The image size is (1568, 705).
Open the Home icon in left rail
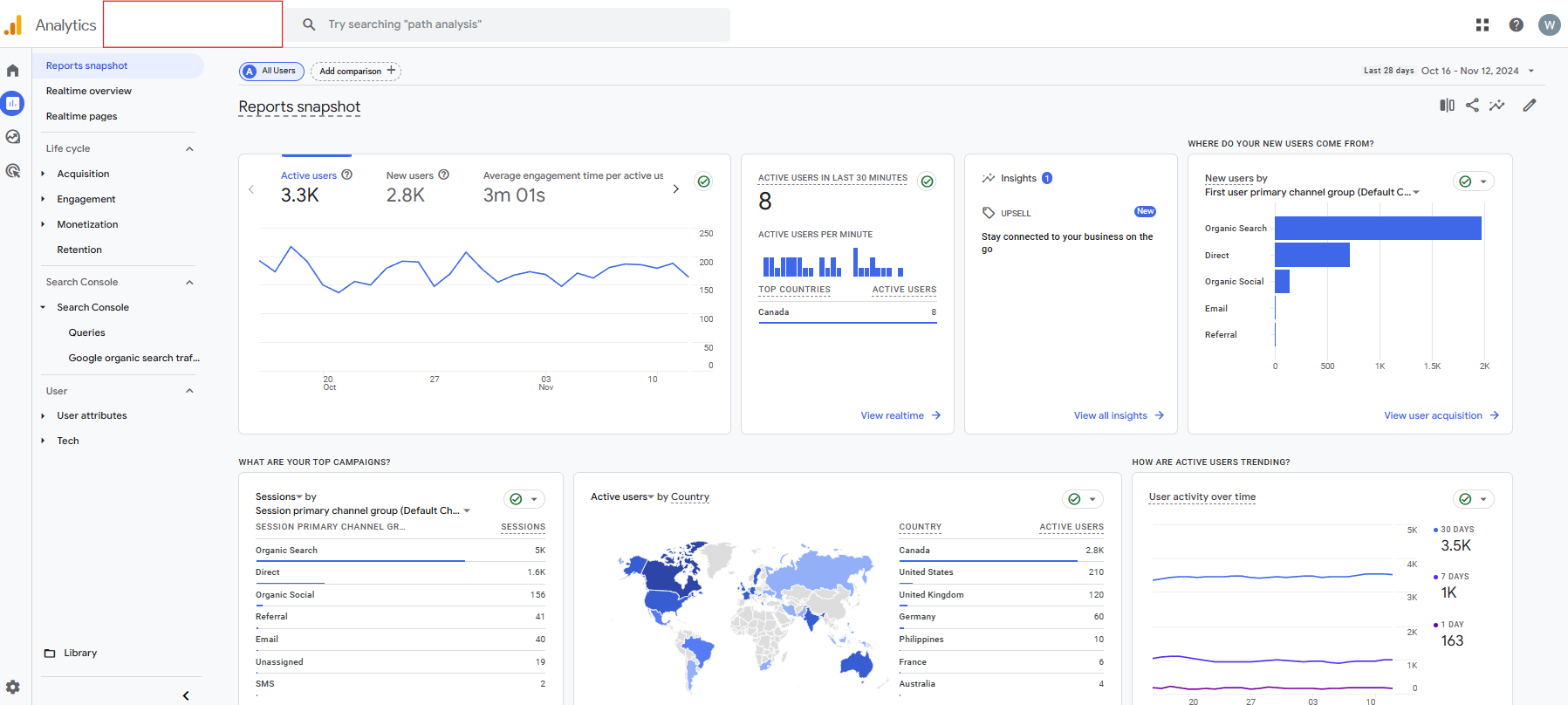click(x=12, y=71)
